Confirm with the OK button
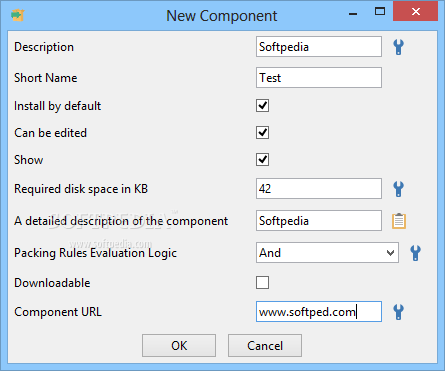 [179, 346]
